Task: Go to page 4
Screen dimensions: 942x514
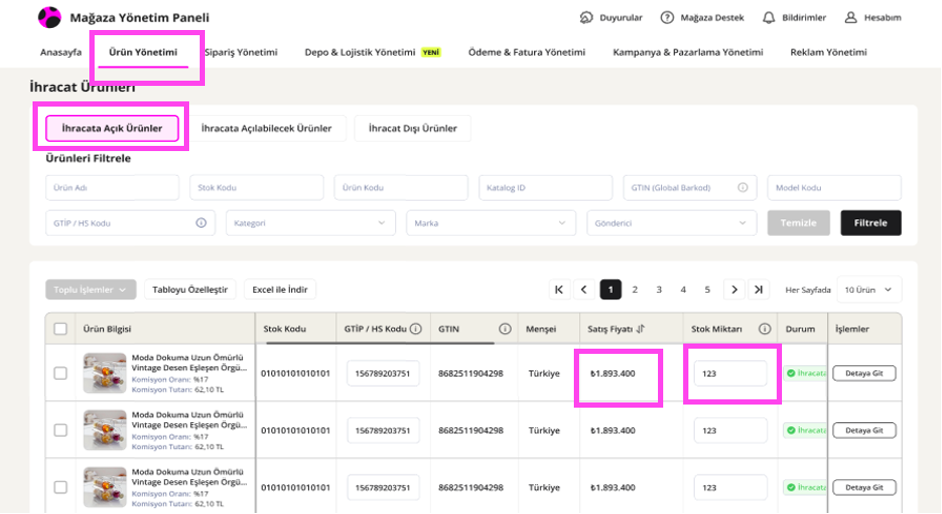Action: (683, 289)
